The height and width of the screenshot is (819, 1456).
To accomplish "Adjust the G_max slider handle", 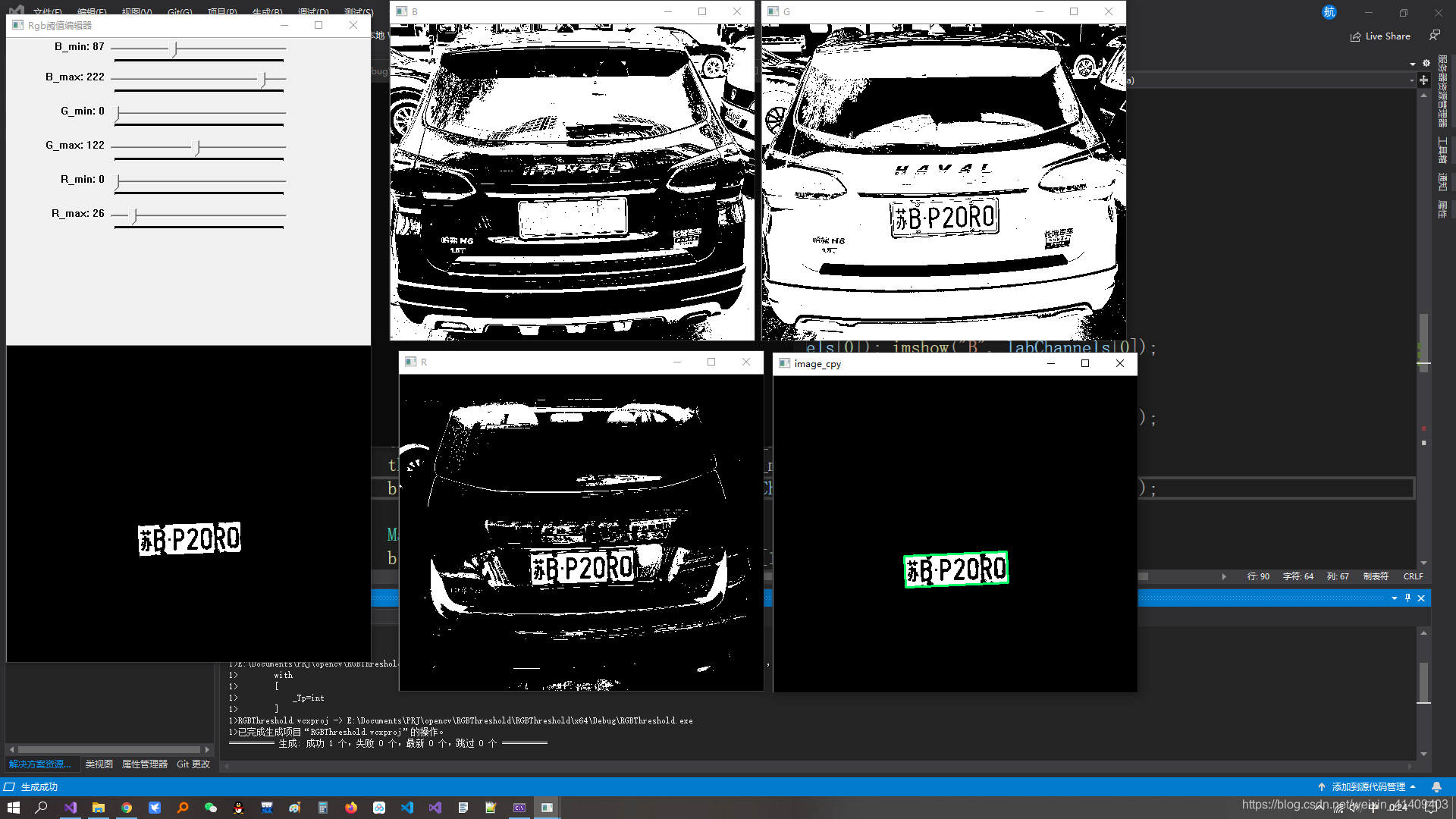I will [x=197, y=147].
